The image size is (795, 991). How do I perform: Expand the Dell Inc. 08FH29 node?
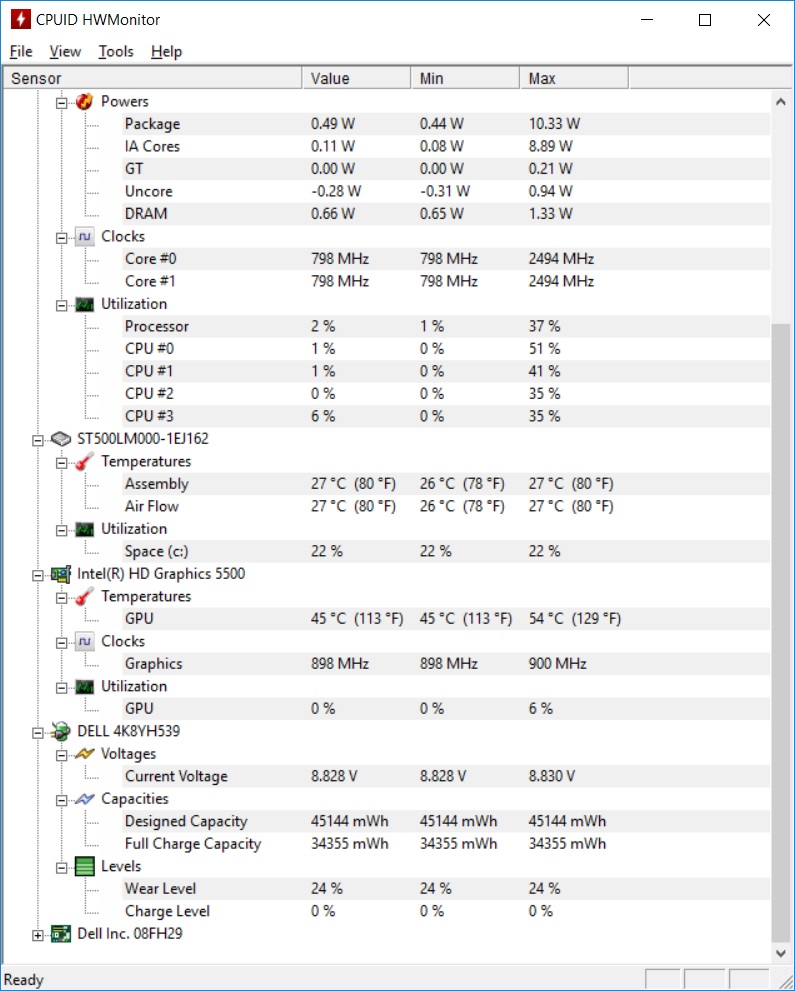38,935
